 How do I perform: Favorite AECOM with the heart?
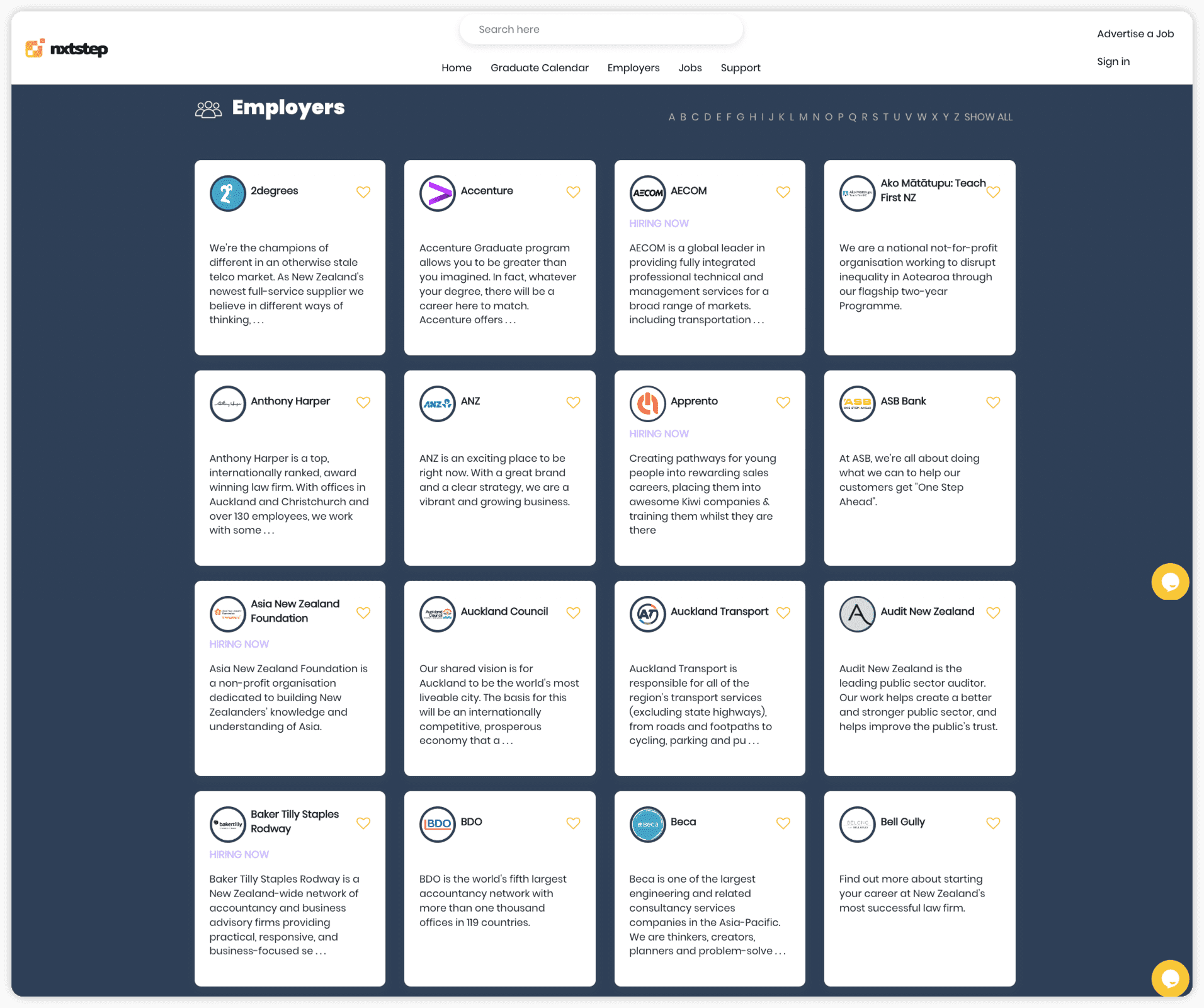point(783,192)
